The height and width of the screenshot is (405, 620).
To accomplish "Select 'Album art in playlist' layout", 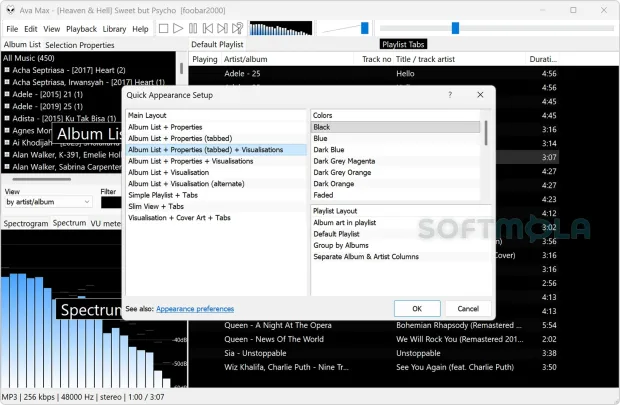I will (x=401, y=223).
